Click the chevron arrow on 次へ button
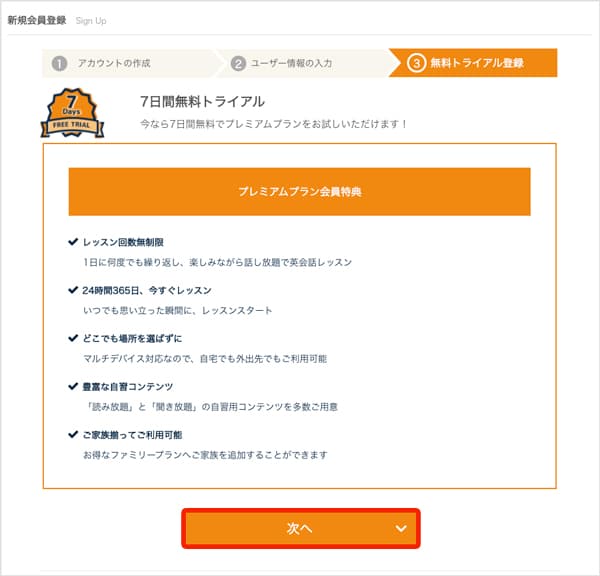The height and width of the screenshot is (576, 600). point(401,528)
